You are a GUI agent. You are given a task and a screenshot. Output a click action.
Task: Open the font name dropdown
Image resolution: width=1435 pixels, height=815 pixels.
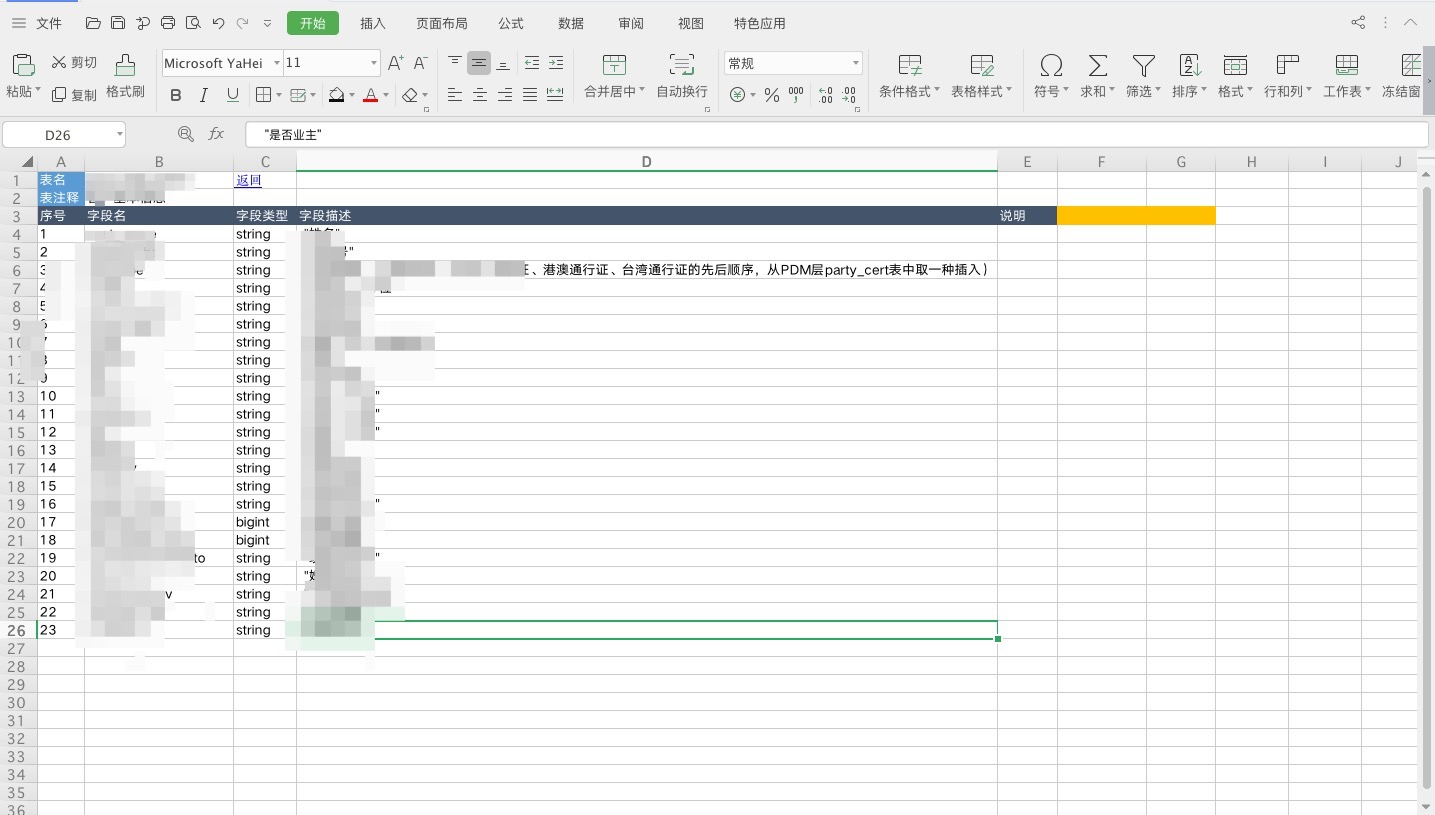277,63
